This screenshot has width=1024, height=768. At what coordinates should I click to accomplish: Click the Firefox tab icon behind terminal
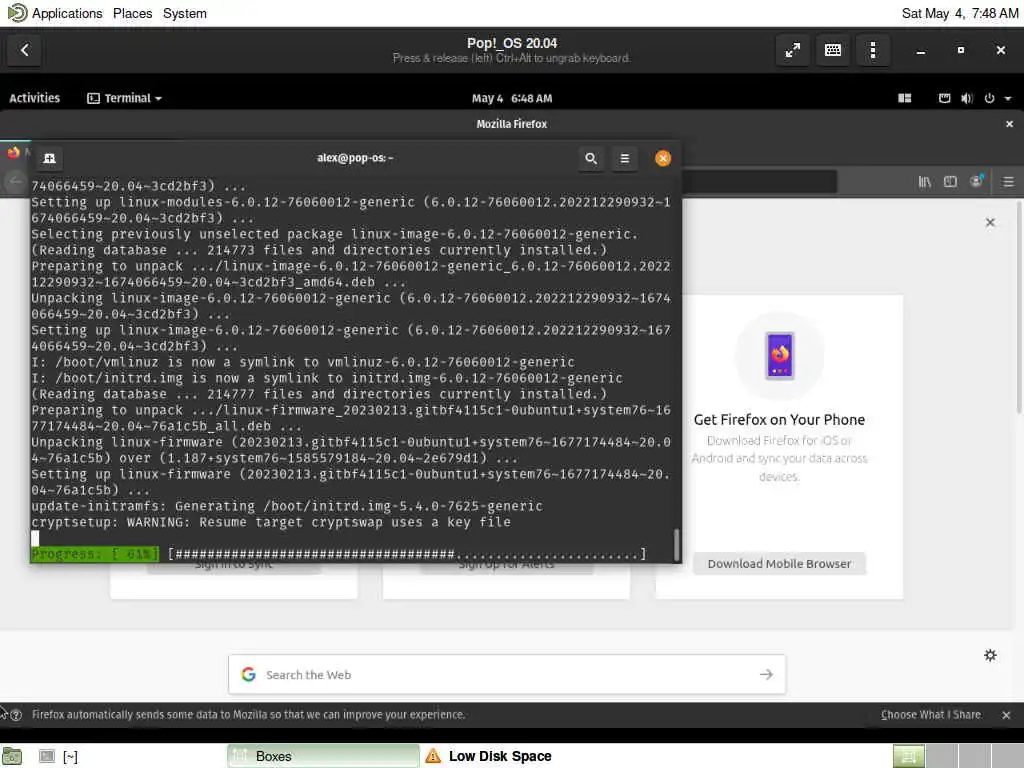pyautogui.click(x=13, y=153)
